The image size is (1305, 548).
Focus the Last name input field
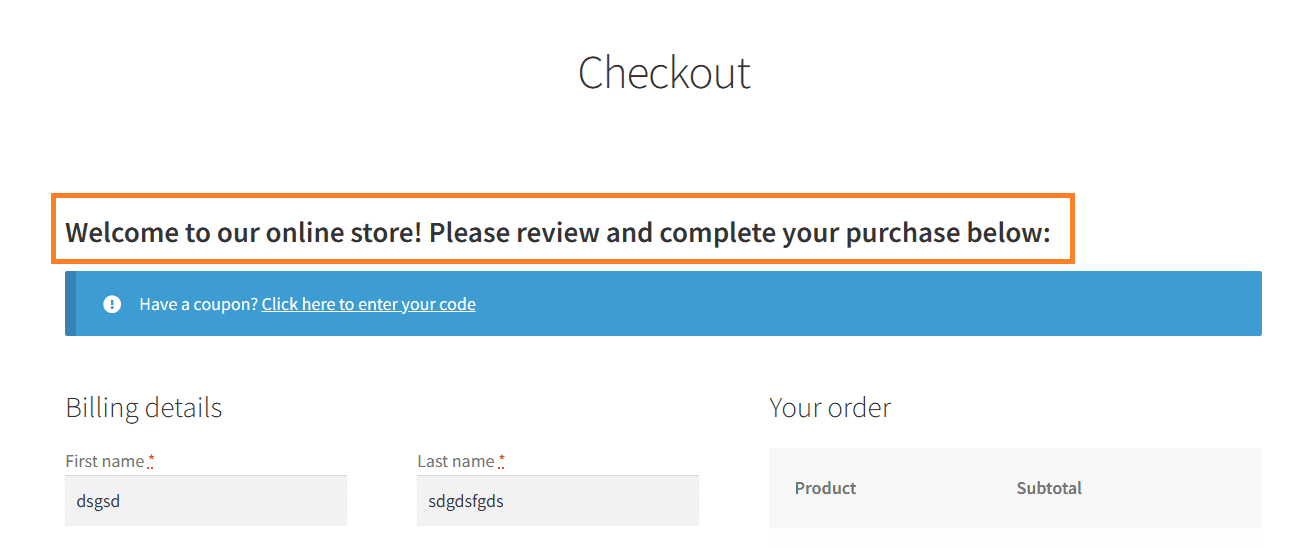pyautogui.click(x=558, y=501)
